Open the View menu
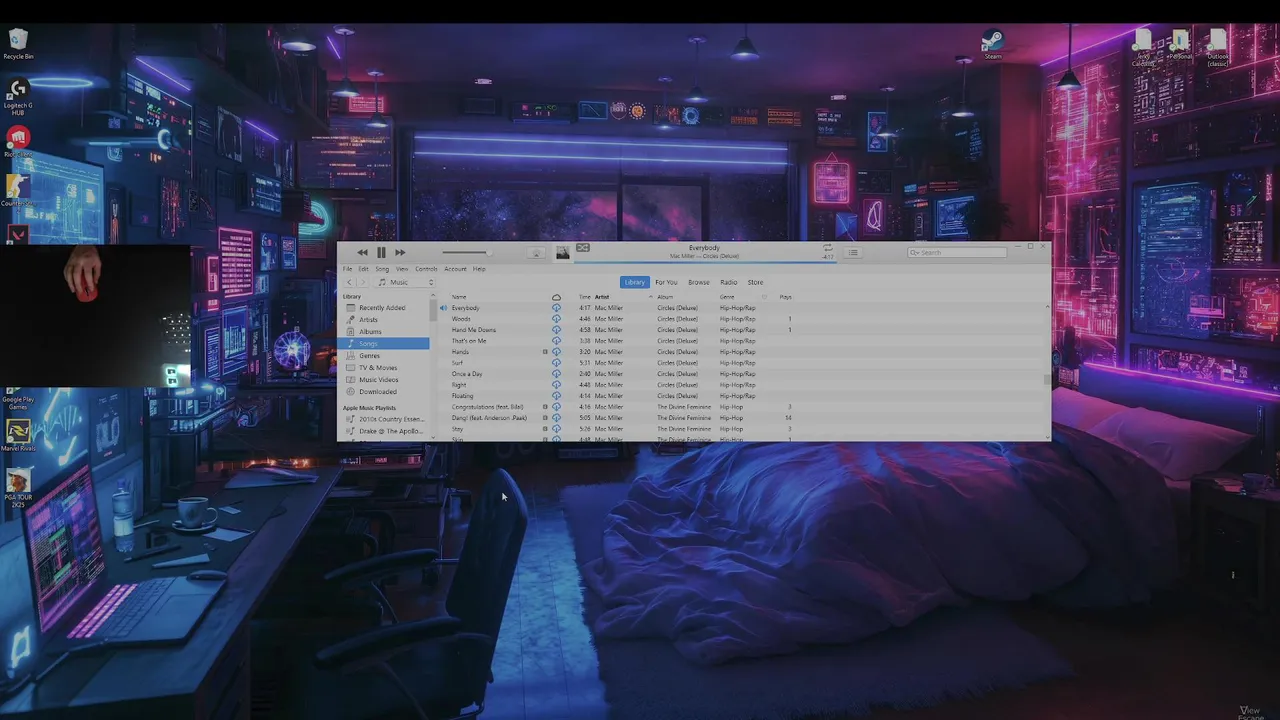Screen dimensions: 1280x720 point(402,269)
